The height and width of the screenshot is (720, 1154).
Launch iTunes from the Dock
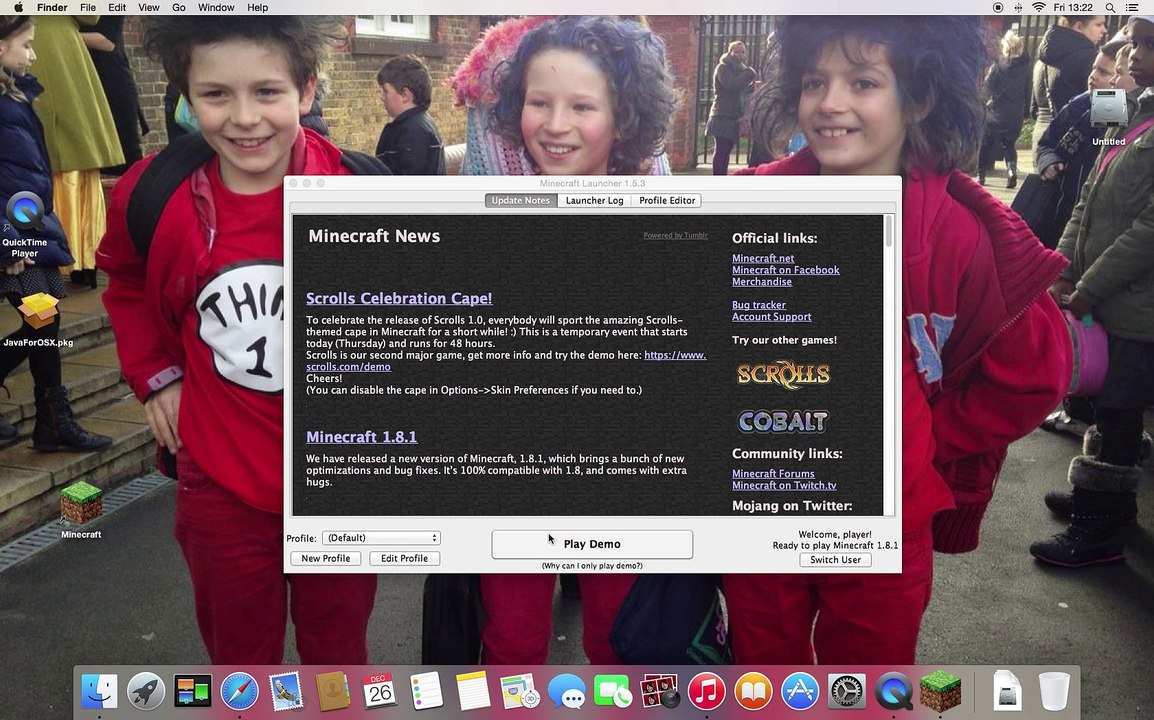point(707,691)
